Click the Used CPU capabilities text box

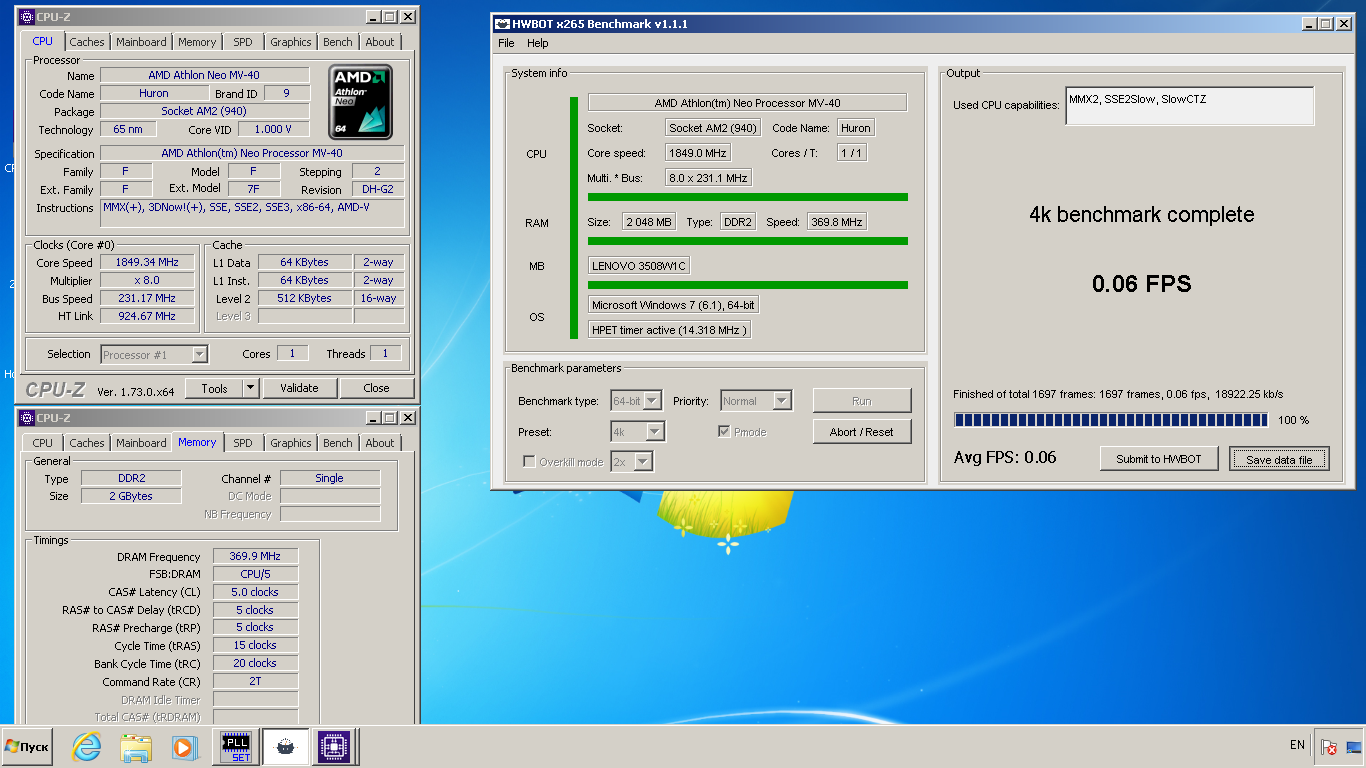(x=1190, y=106)
